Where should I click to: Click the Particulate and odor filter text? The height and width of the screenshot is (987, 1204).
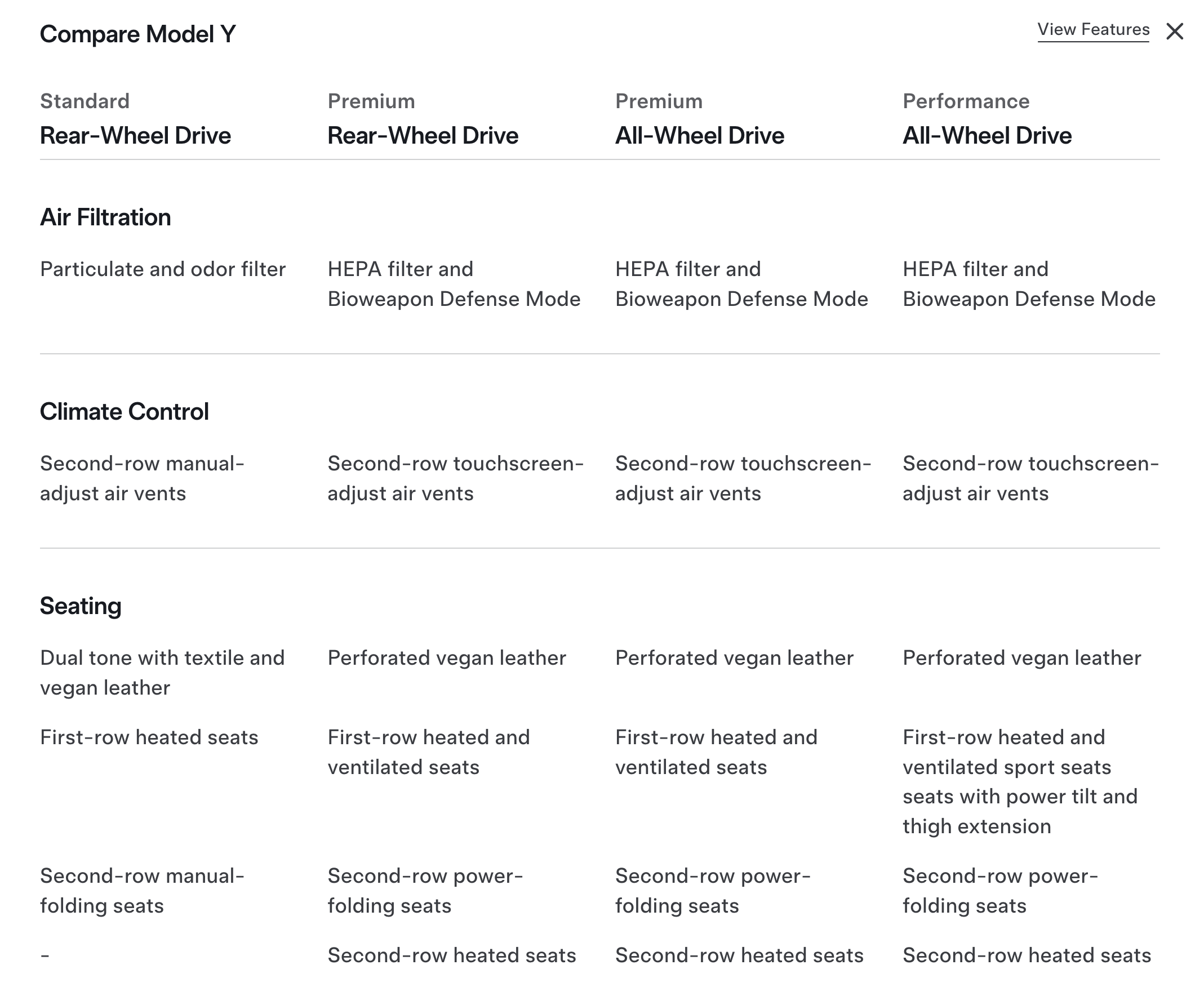(x=163, y=269)
